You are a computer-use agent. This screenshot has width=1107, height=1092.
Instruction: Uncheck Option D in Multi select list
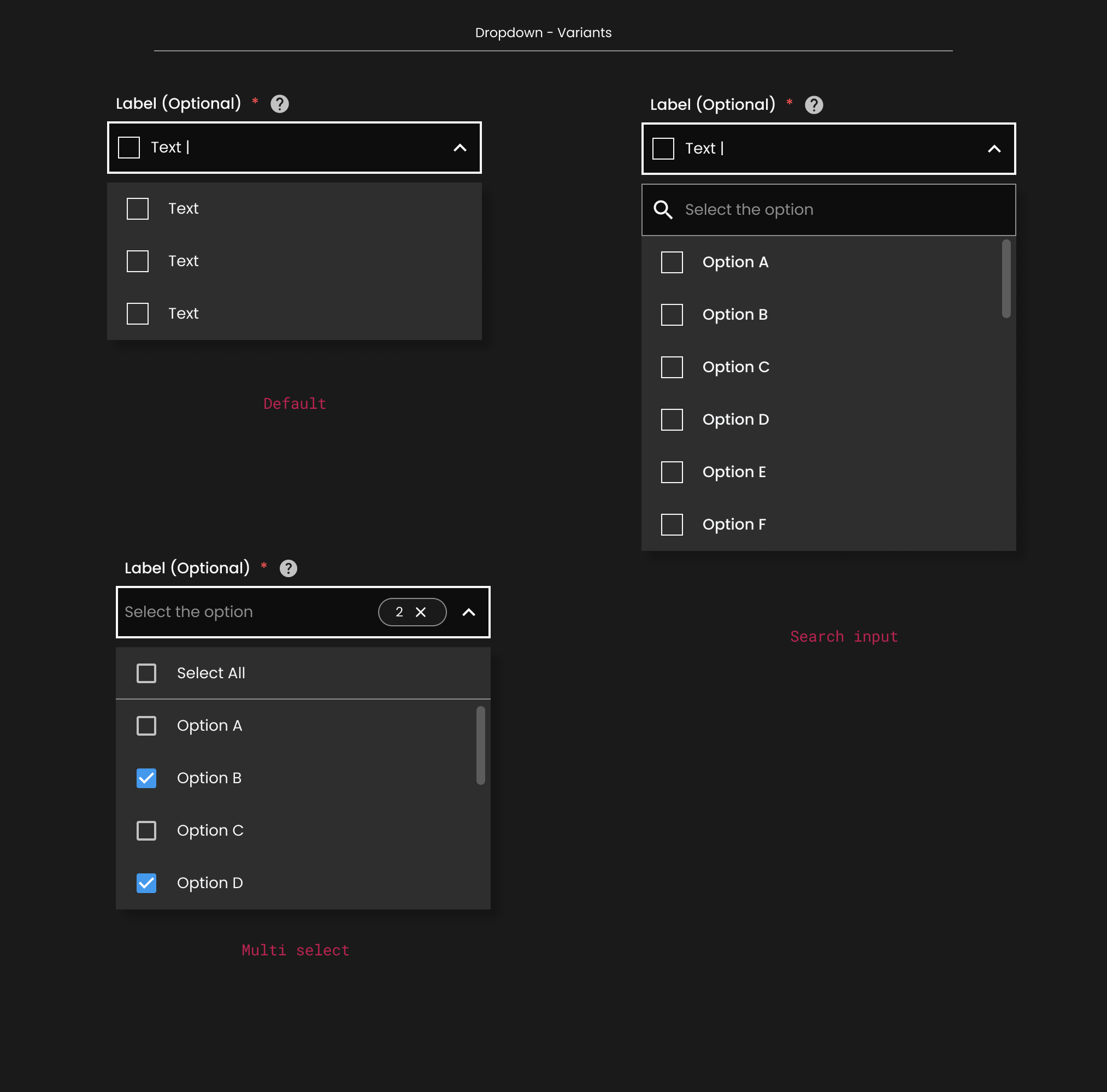point(146,883)
